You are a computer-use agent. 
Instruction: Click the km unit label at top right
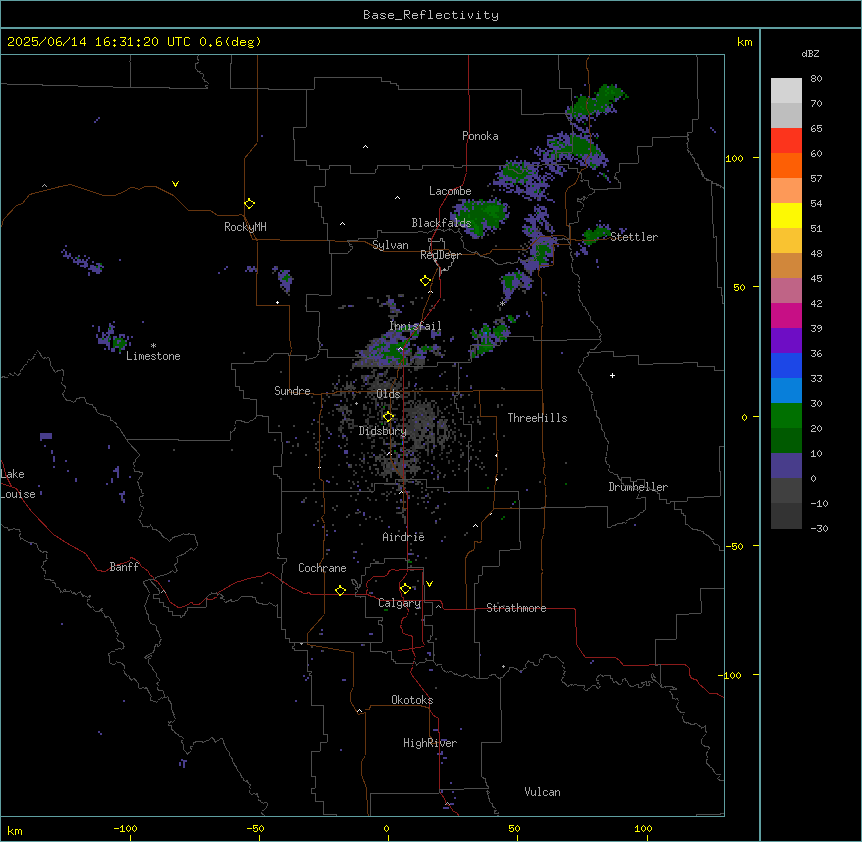pyautogui.click(x=744, y=42)
